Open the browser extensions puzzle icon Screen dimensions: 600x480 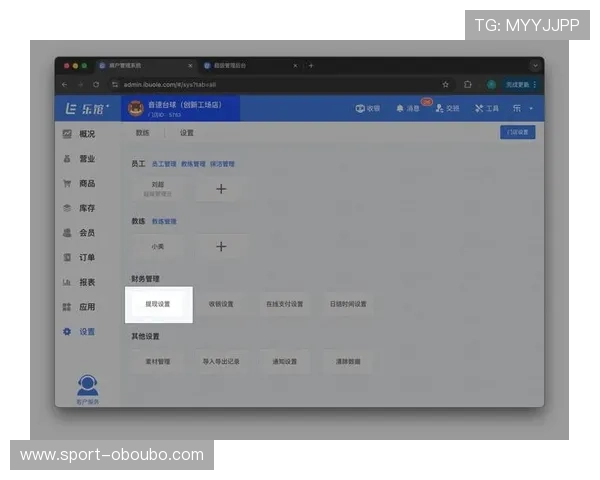pyautogui.click(x=468, y=85)
